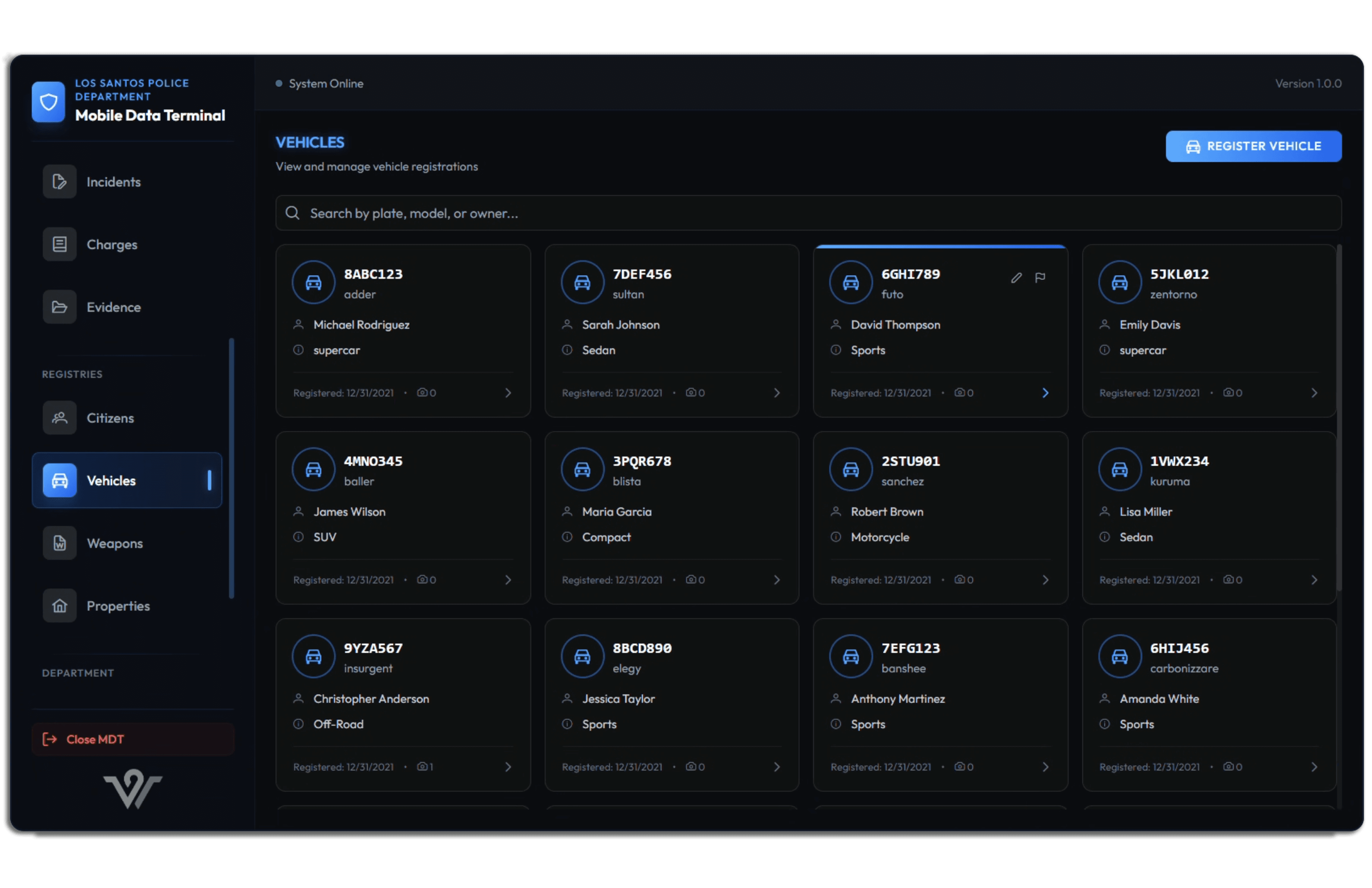This screenshot has width=1372, height=888.
Task: Click the car icon of 1VWX234
Action: (x=1120, y=470)
